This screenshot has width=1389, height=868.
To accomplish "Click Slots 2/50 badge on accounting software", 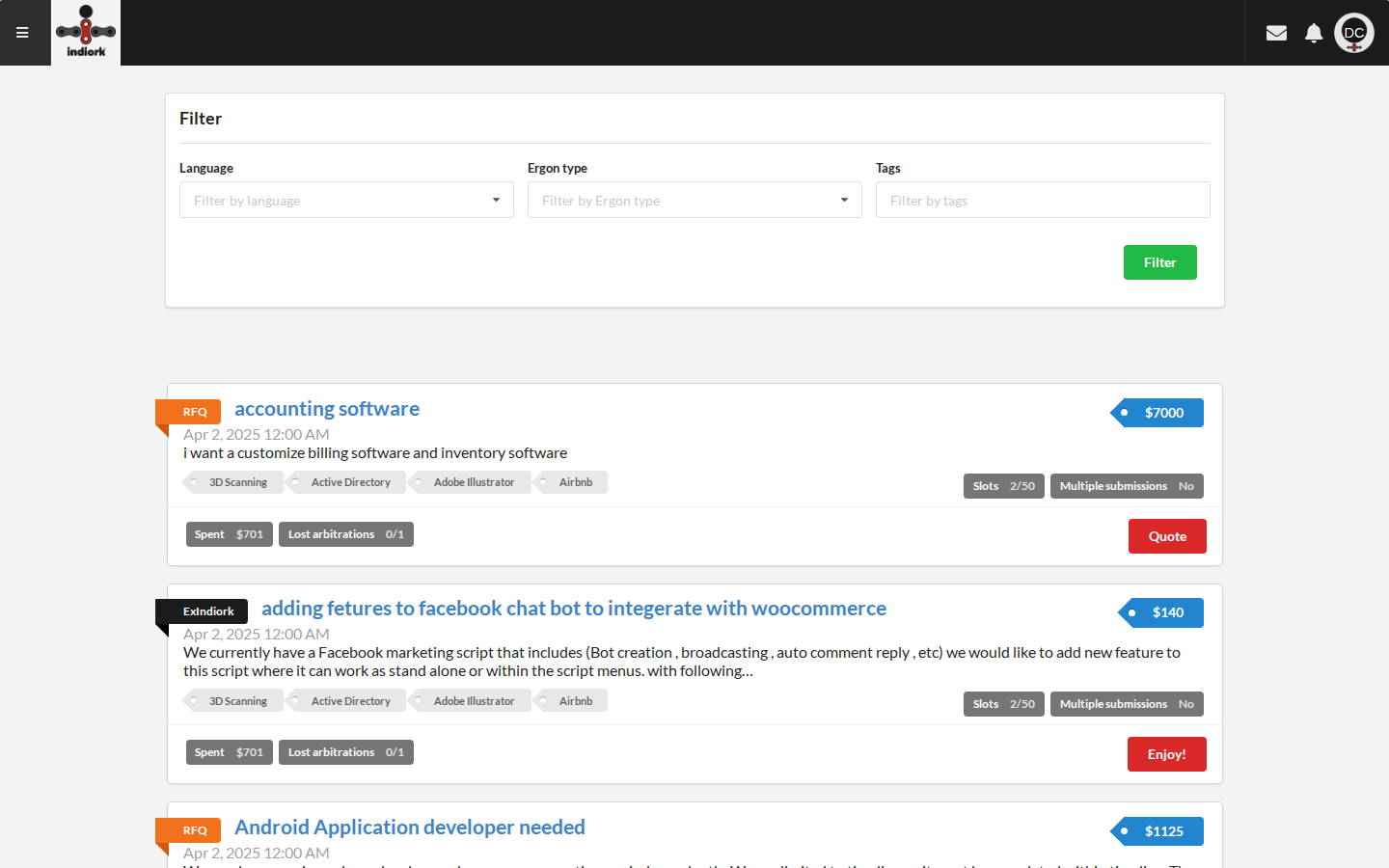I will coord(1004,486).
